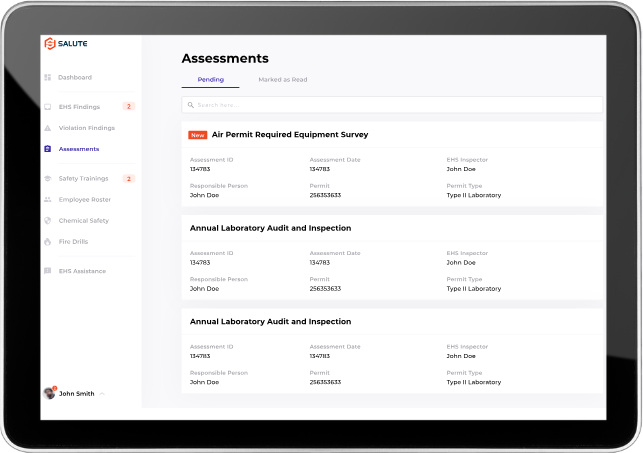
Task: Click the Chemical Safety shield icon
Action: (x=48, y=221)
